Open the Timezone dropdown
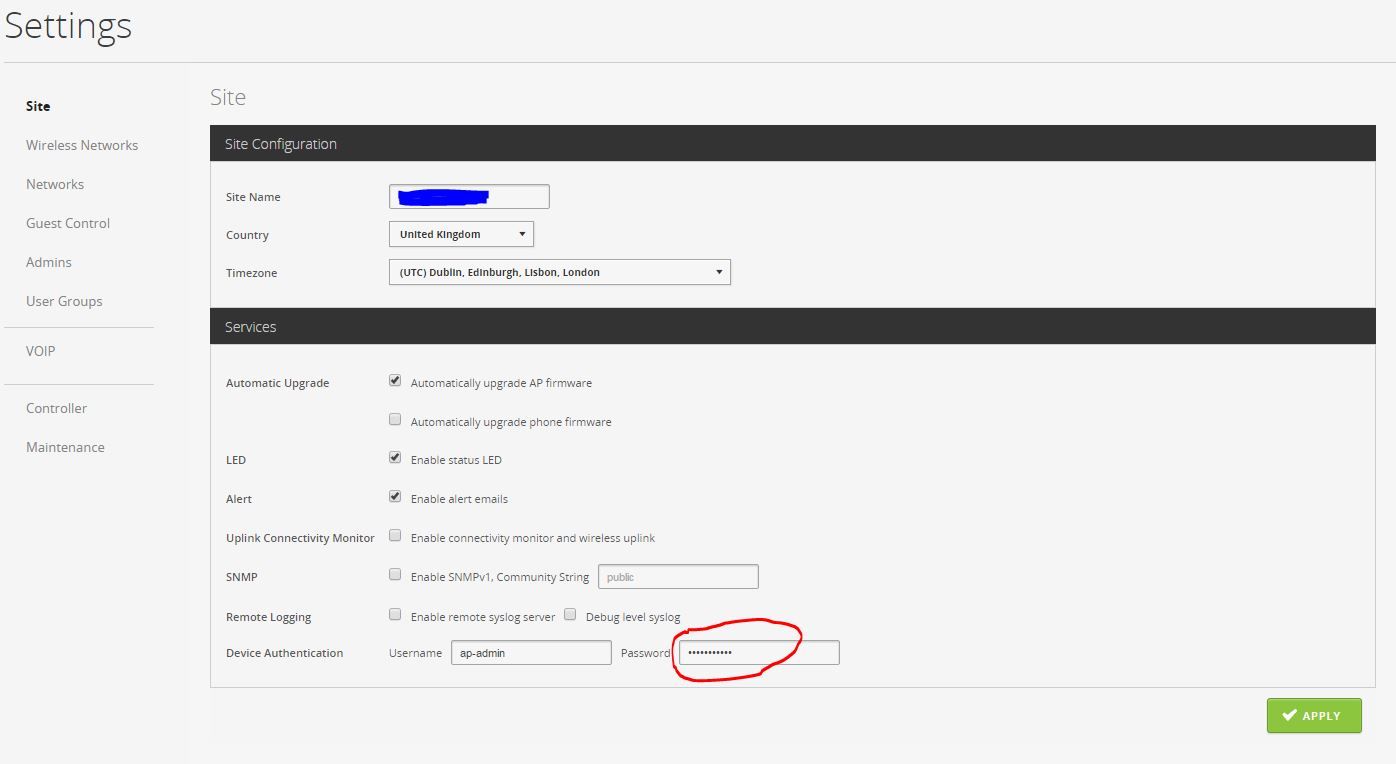 click(559, 272)
